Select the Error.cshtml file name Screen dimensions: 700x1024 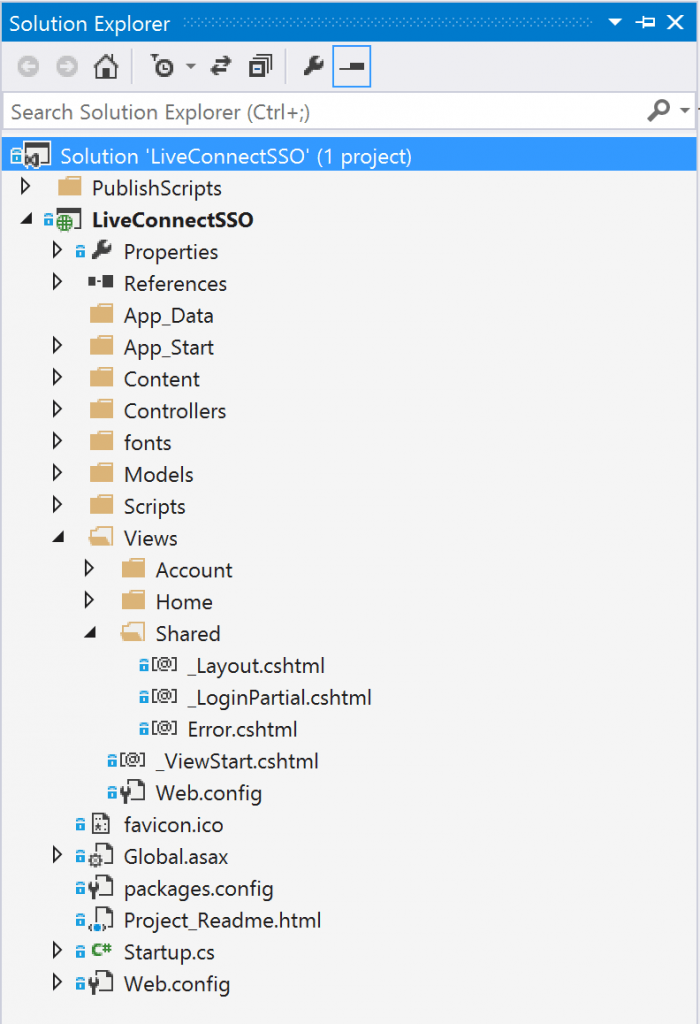tap(242, 729)
